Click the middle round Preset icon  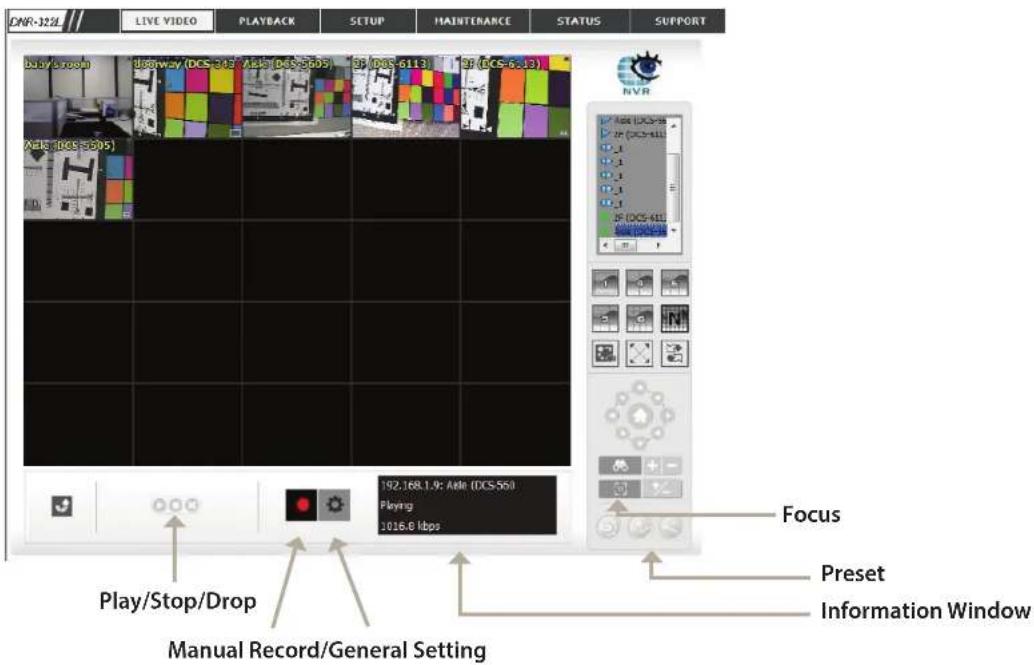tap(640, 526)
